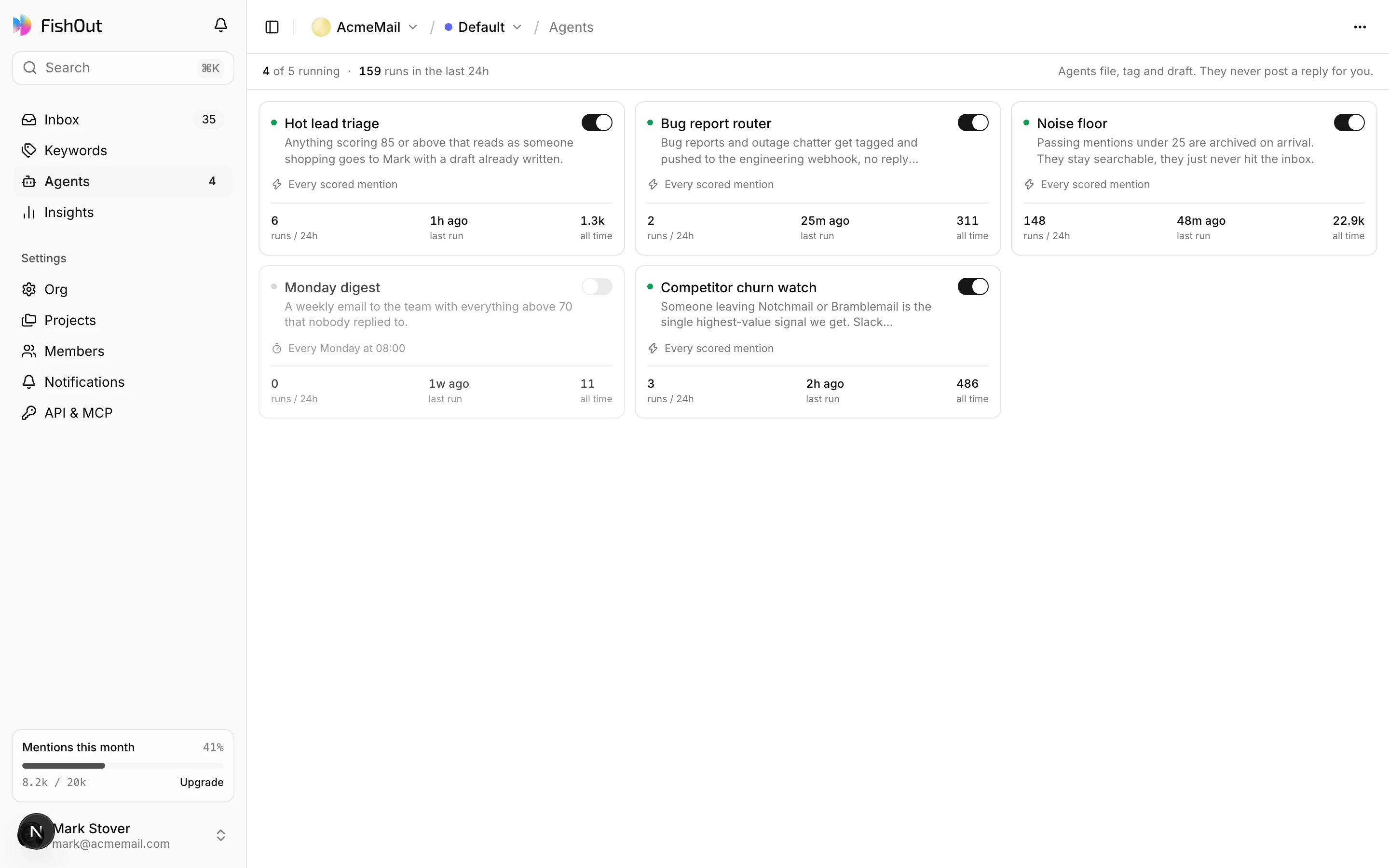1389x868 pixels.
Task: Click the FishOut logo
Action: pos(57,25)
